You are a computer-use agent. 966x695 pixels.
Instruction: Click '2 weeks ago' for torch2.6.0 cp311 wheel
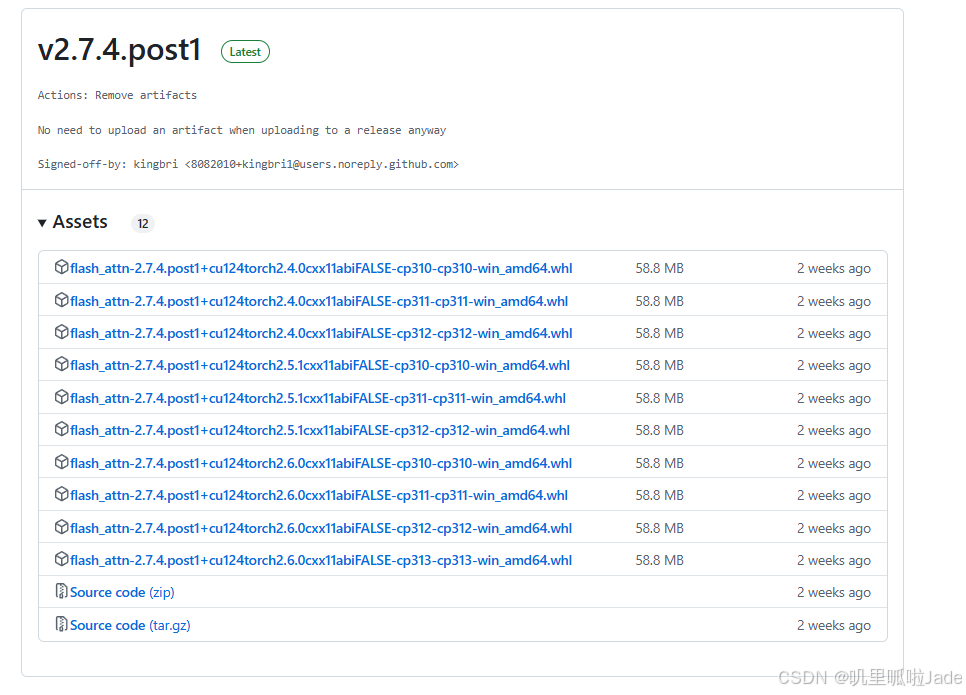click(834, 495)
